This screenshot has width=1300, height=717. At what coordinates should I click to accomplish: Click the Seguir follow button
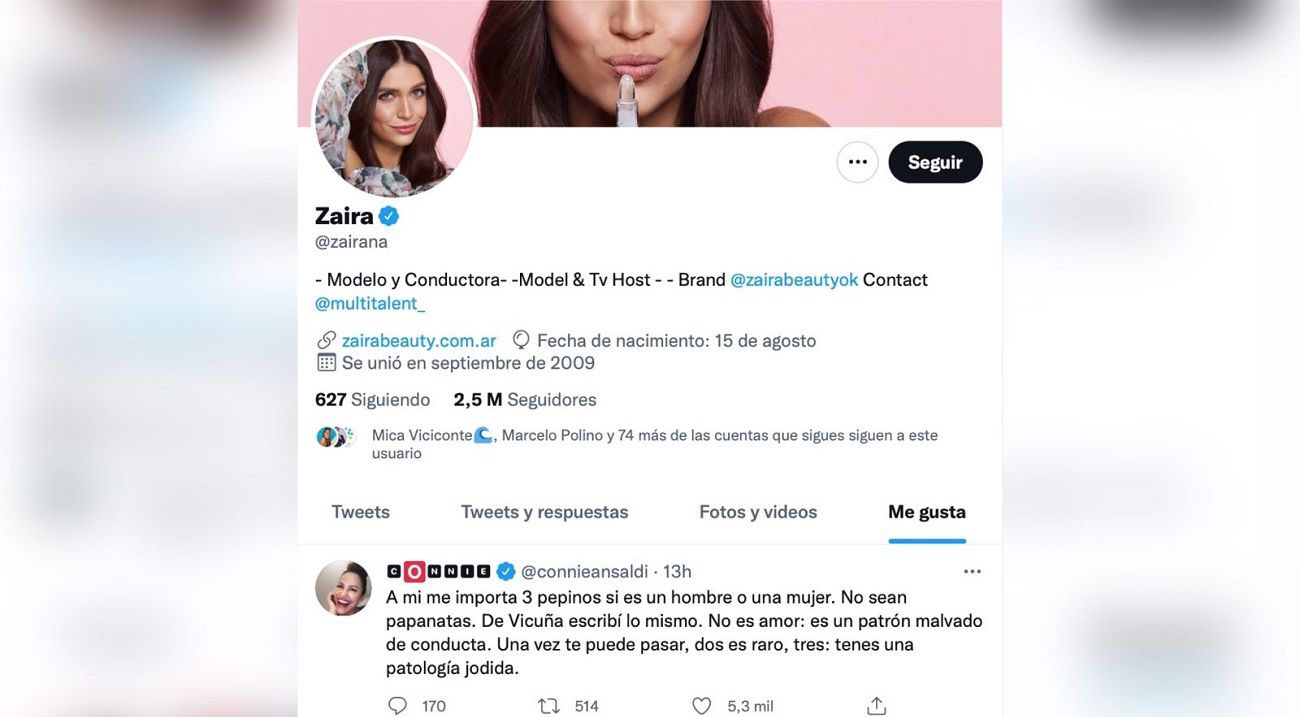pos(935,162)
